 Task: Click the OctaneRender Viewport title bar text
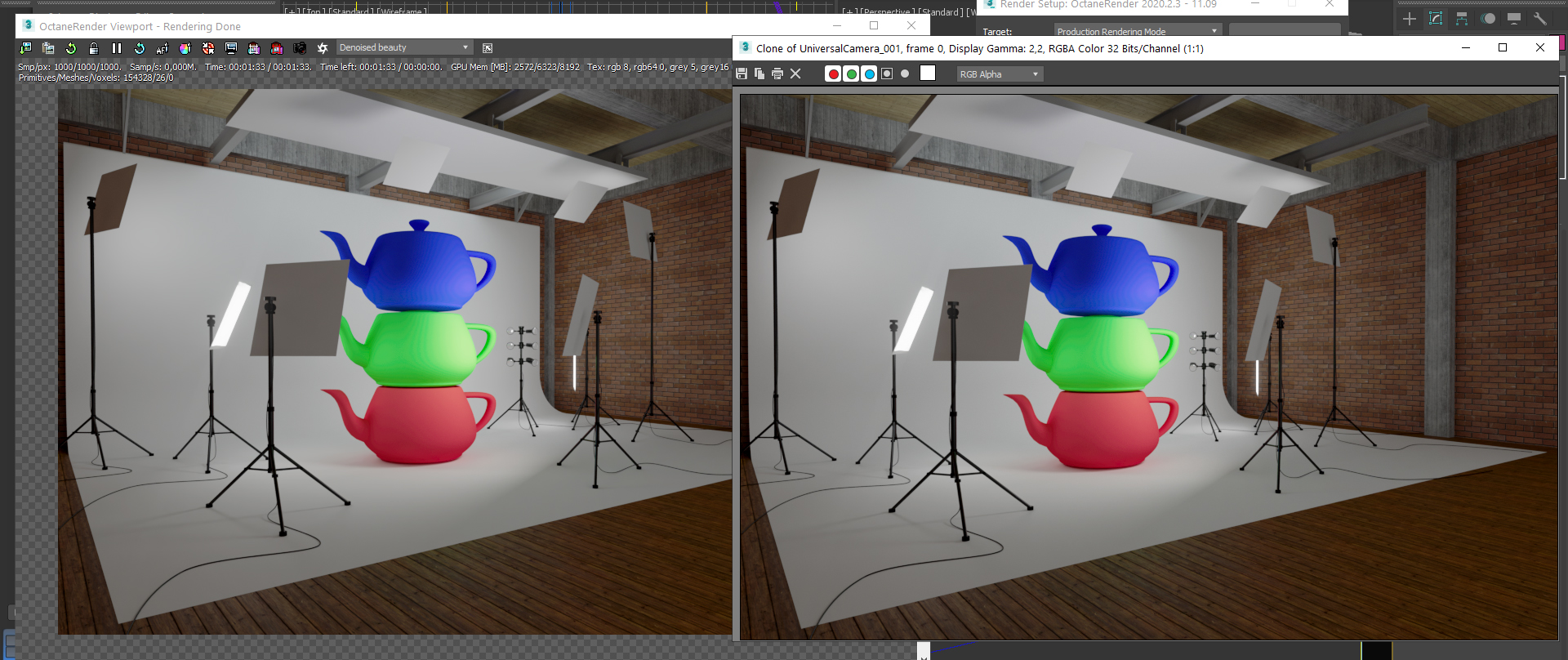pos(140,26)
